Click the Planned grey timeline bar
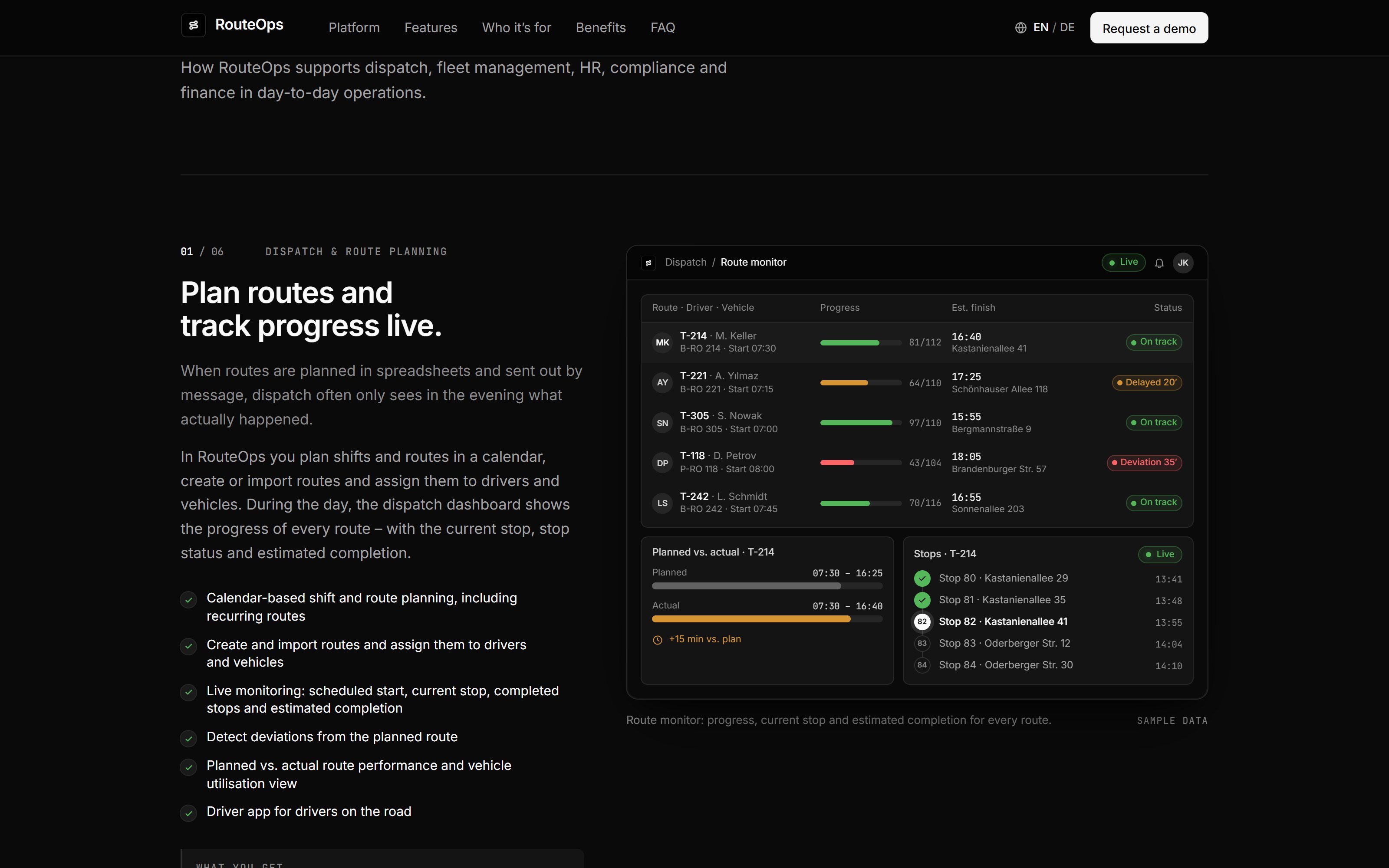 [x=767, y=586]
